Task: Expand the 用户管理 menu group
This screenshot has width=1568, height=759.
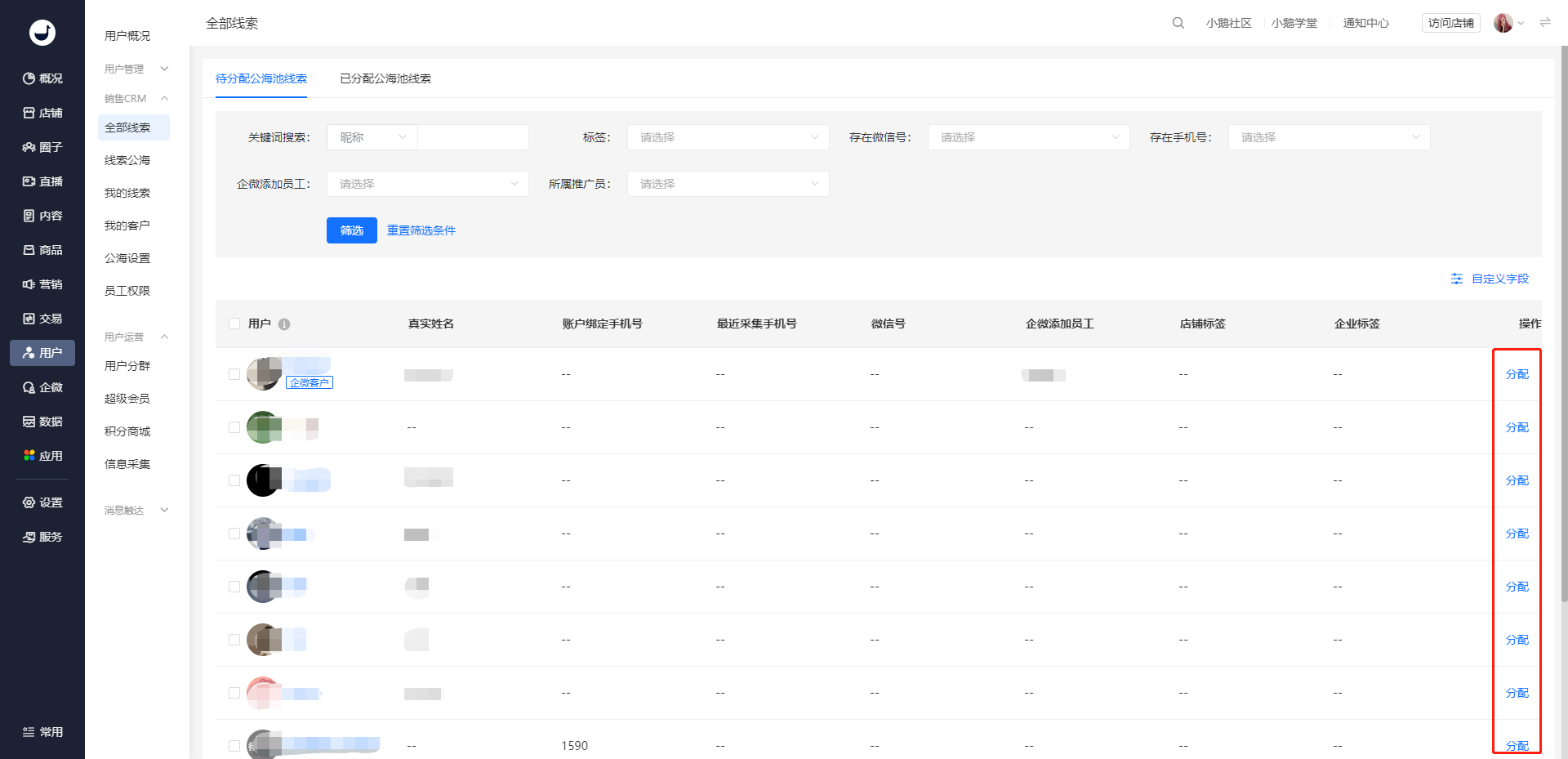Action: coord(136,69)
